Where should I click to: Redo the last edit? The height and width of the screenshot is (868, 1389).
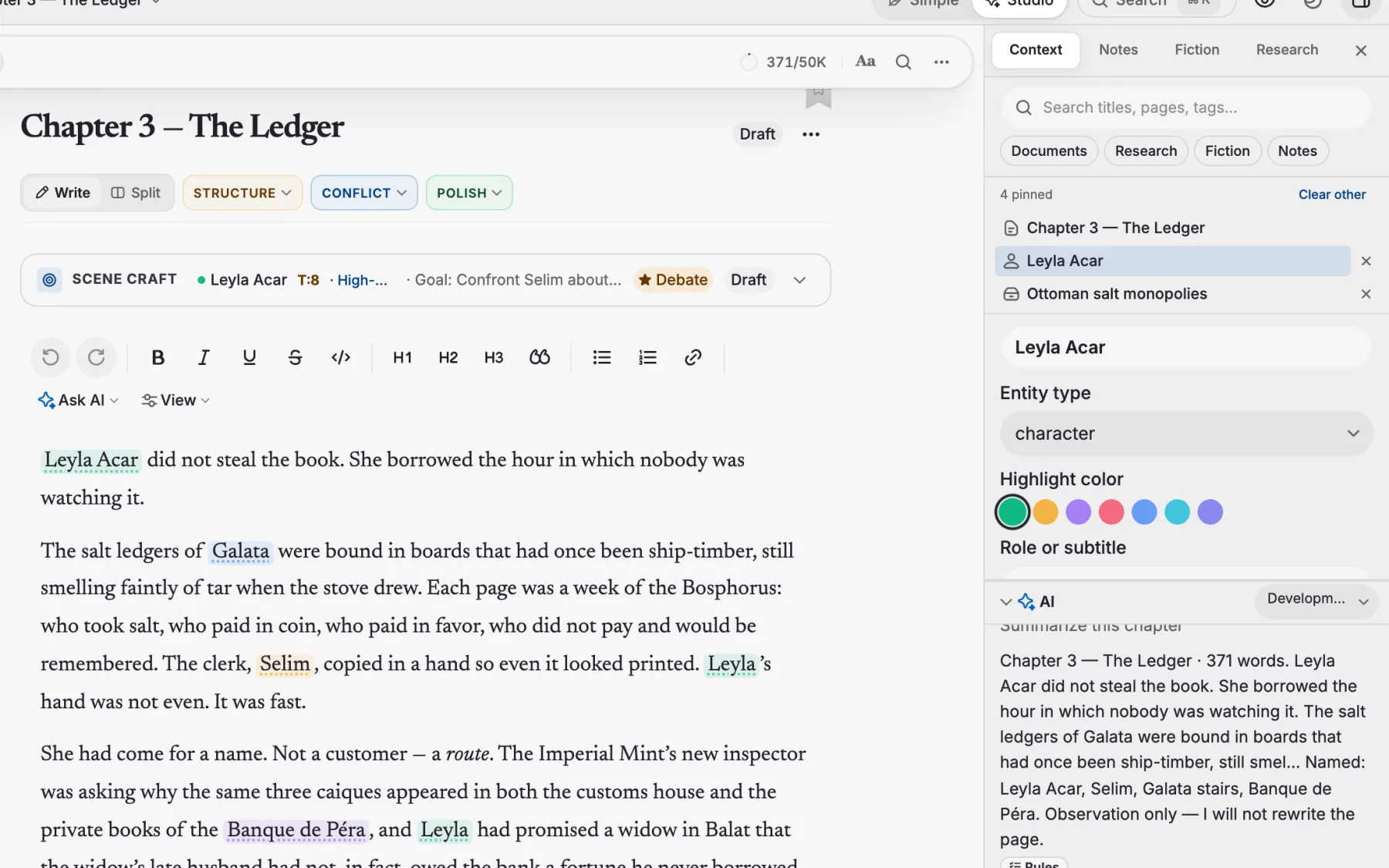tap(96, 357)
